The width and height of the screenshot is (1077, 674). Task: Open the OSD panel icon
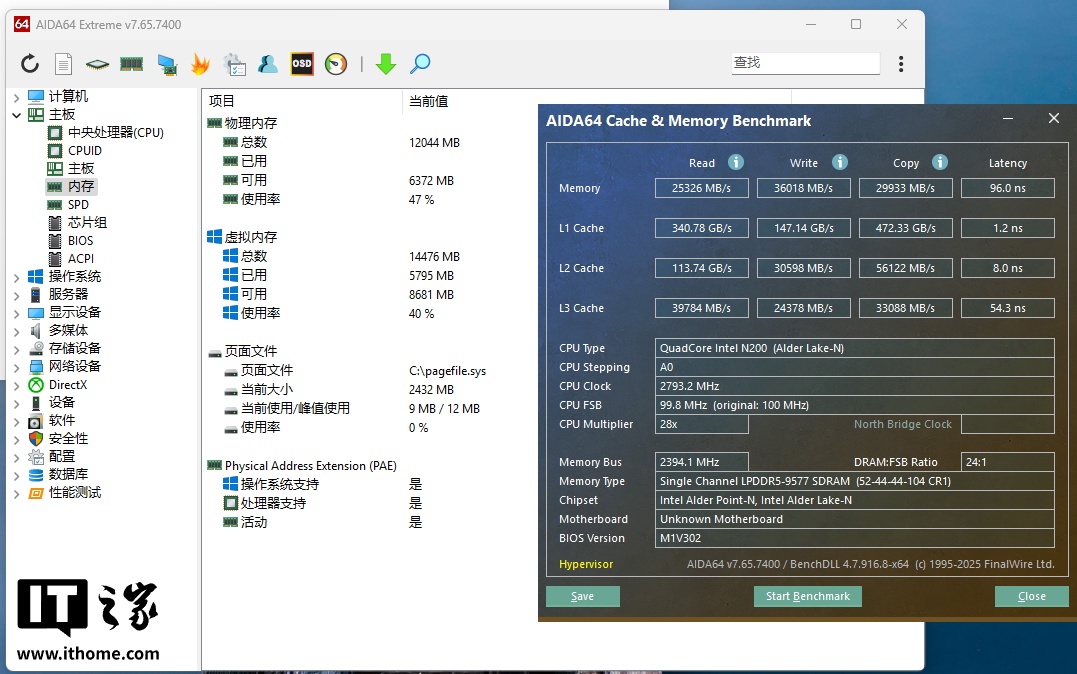coord(302,64)
